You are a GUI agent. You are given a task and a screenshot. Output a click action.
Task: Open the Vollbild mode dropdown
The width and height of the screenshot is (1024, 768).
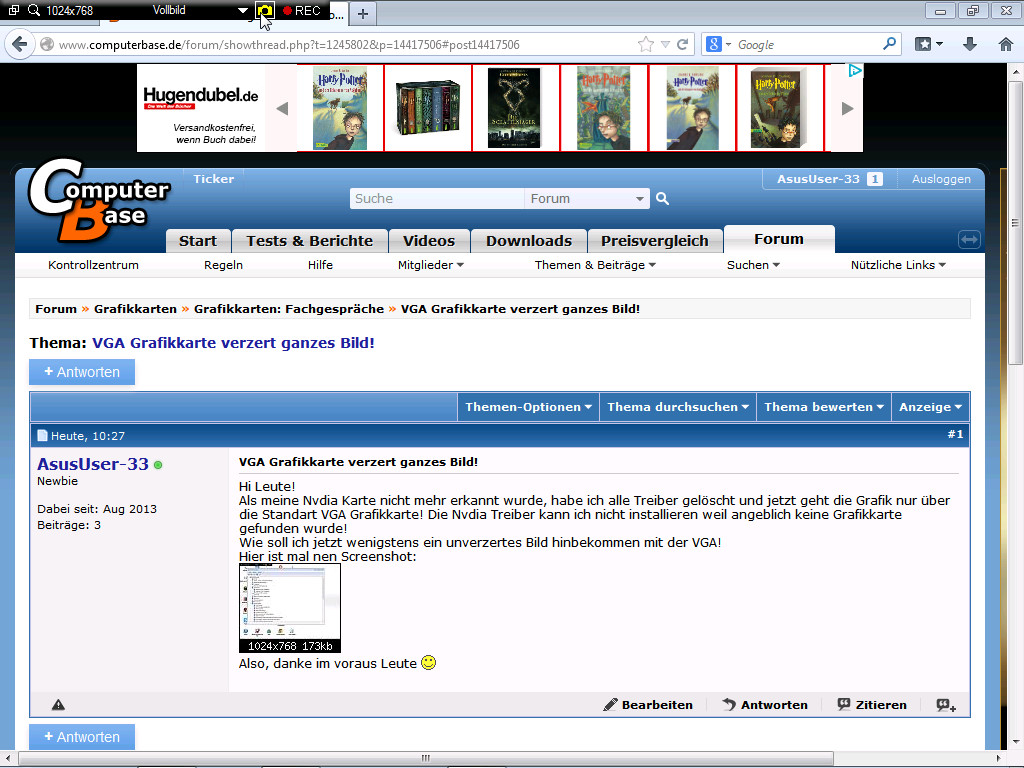pos(242,10)
